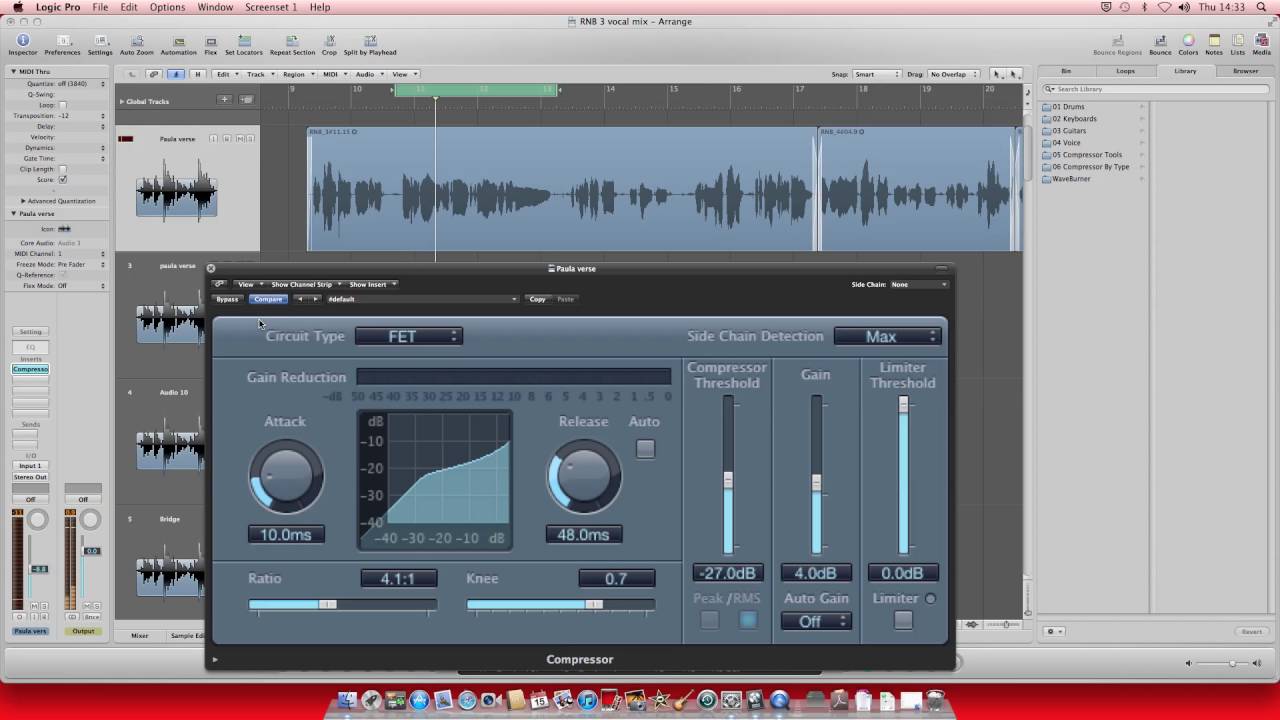The width and height of the screenshot is (1280, 720).
Task: Click the link icon in Compressor plugin header
Action: 219,284
